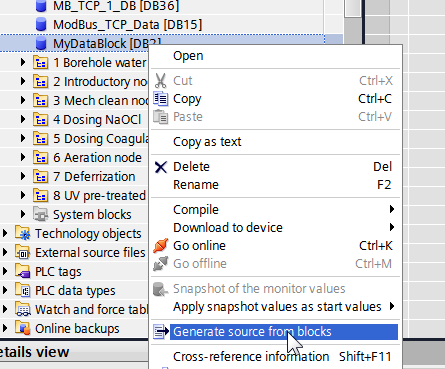
Task: Click the Technology objects folder icon
Action: (23, 233)
